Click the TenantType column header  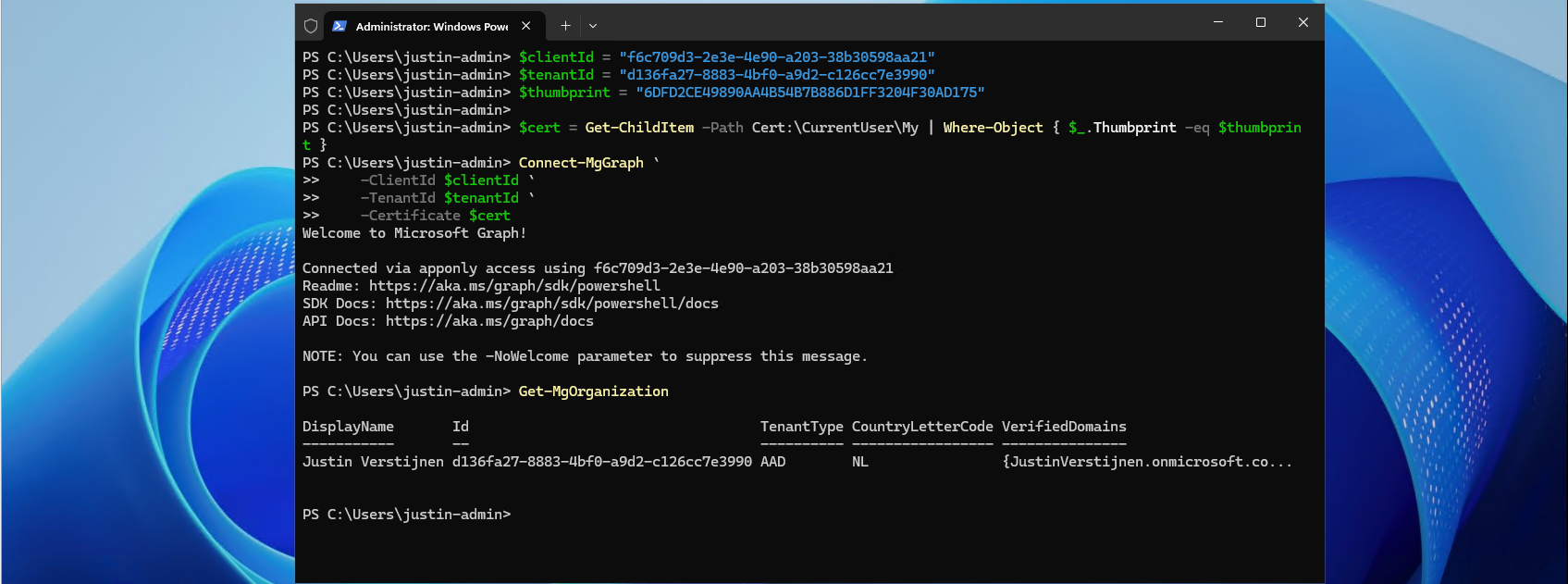point(802,427)
